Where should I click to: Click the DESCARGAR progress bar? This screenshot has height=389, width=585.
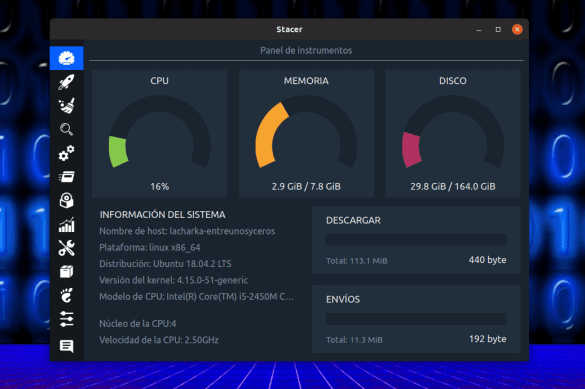click(416, 239)
